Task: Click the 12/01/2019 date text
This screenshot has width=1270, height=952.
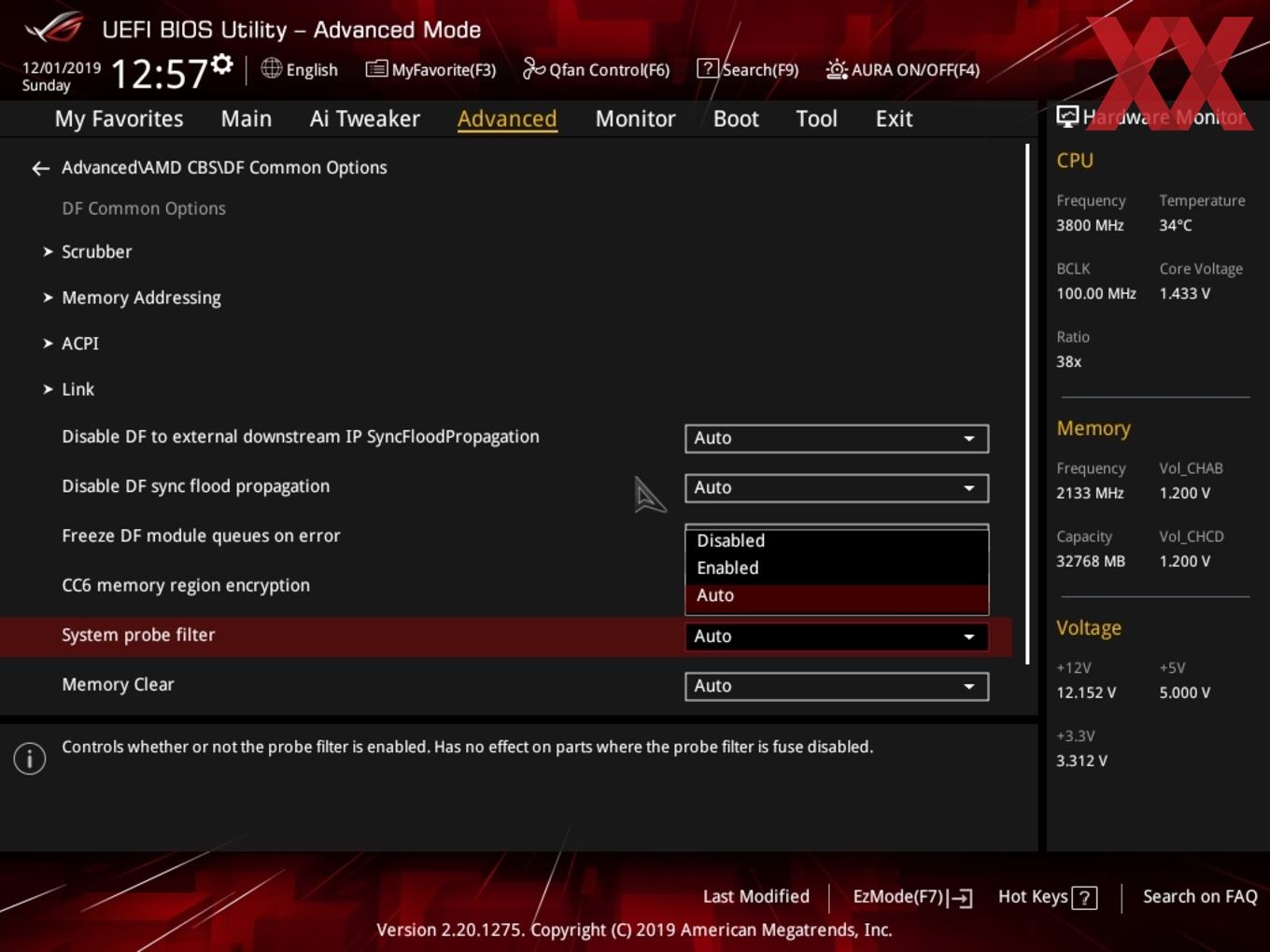Action: pos(62,68)
